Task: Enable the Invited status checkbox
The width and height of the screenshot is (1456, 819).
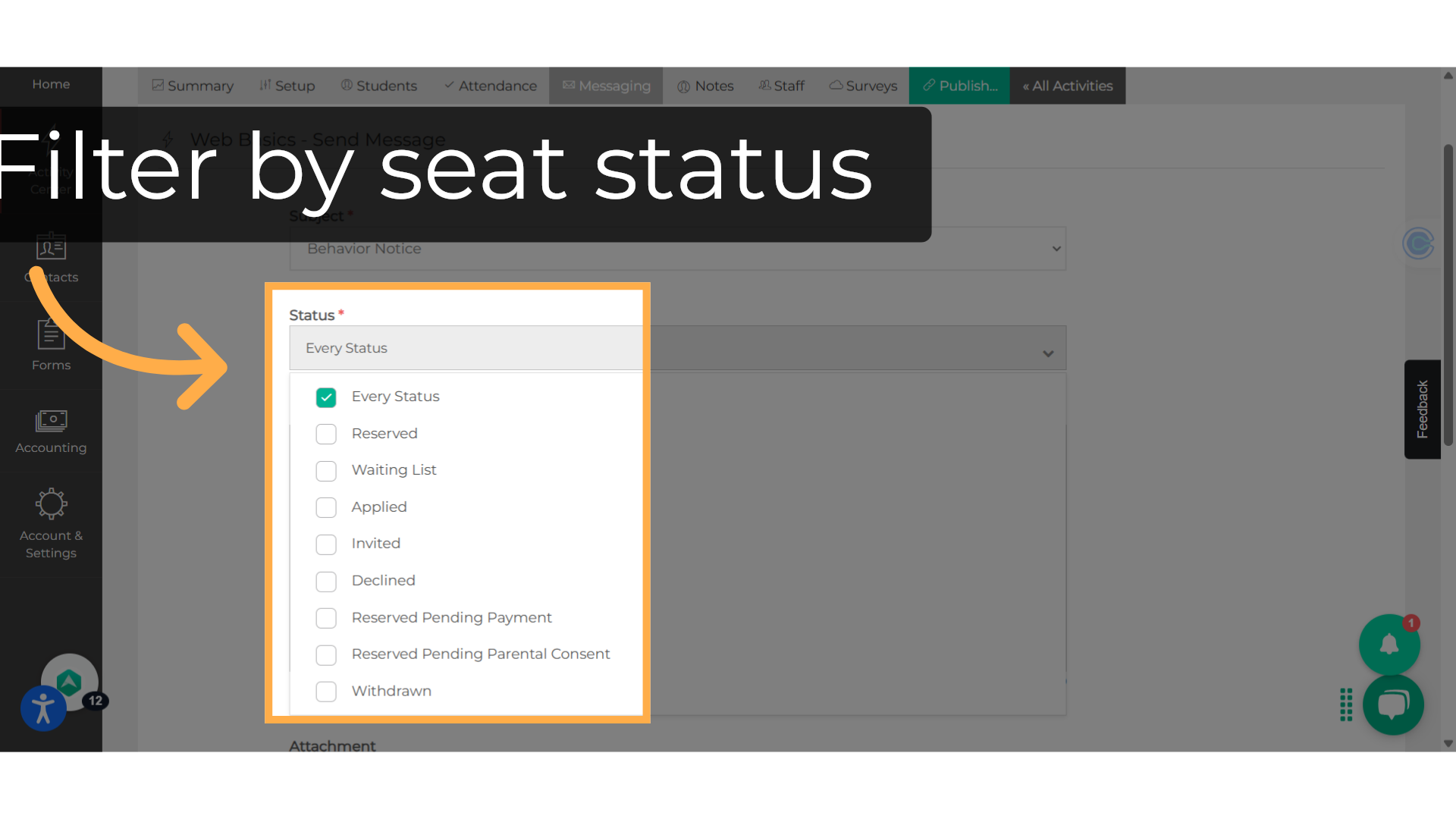Action: click(x=326, y=544)
